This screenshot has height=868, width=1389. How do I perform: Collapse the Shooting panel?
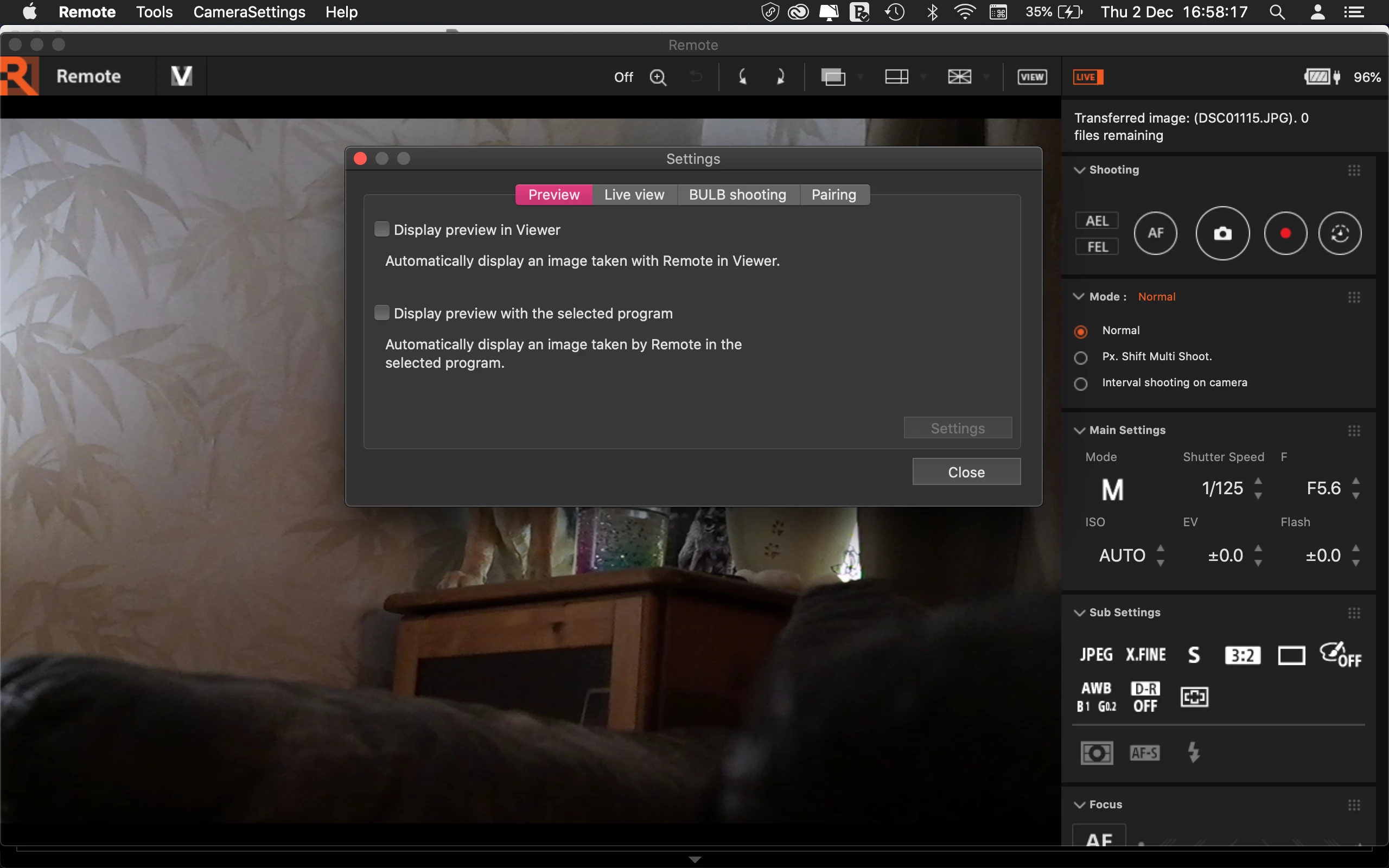click(1079, 170)
